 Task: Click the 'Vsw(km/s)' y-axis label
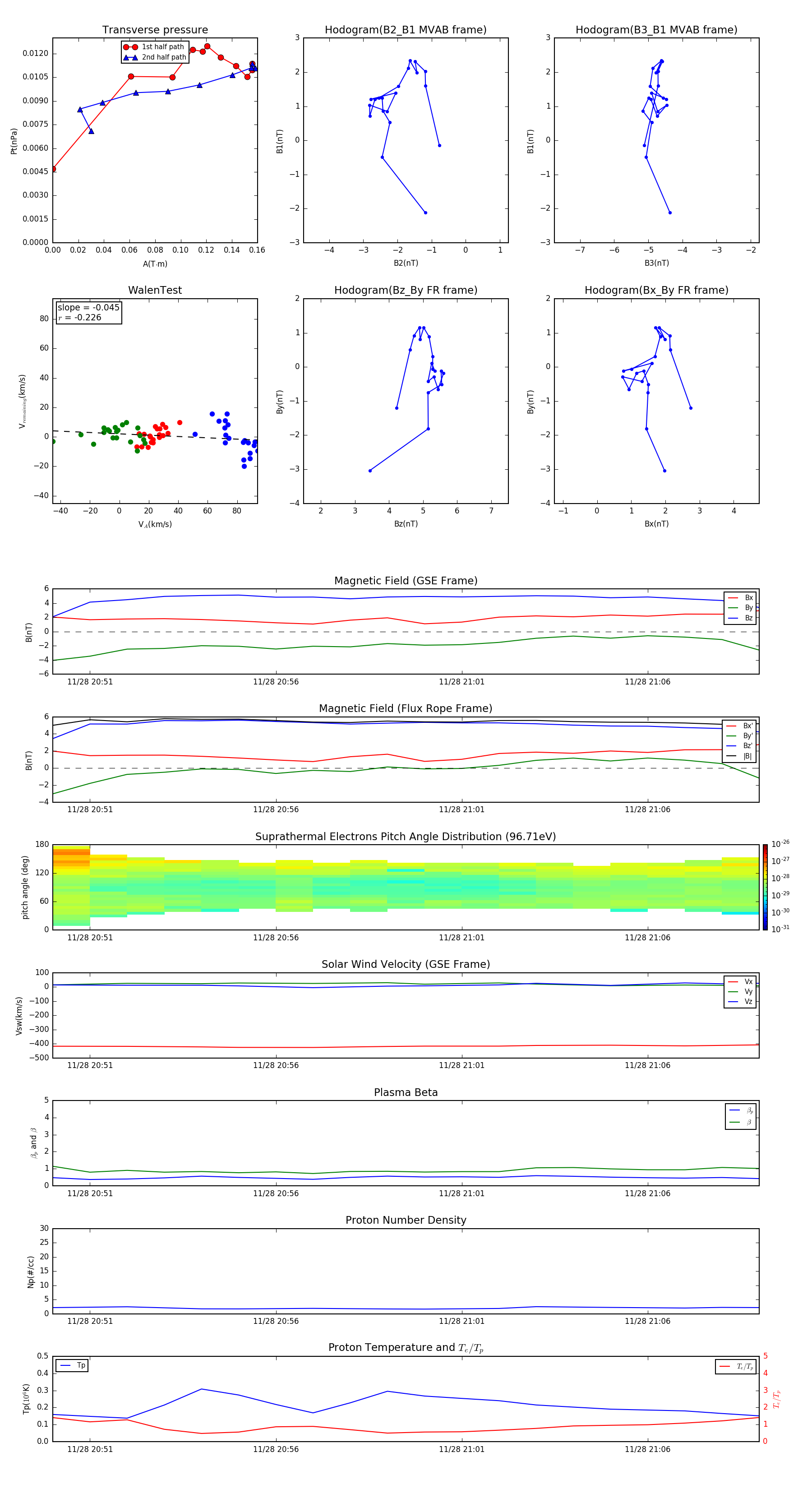coord(19,1016)
